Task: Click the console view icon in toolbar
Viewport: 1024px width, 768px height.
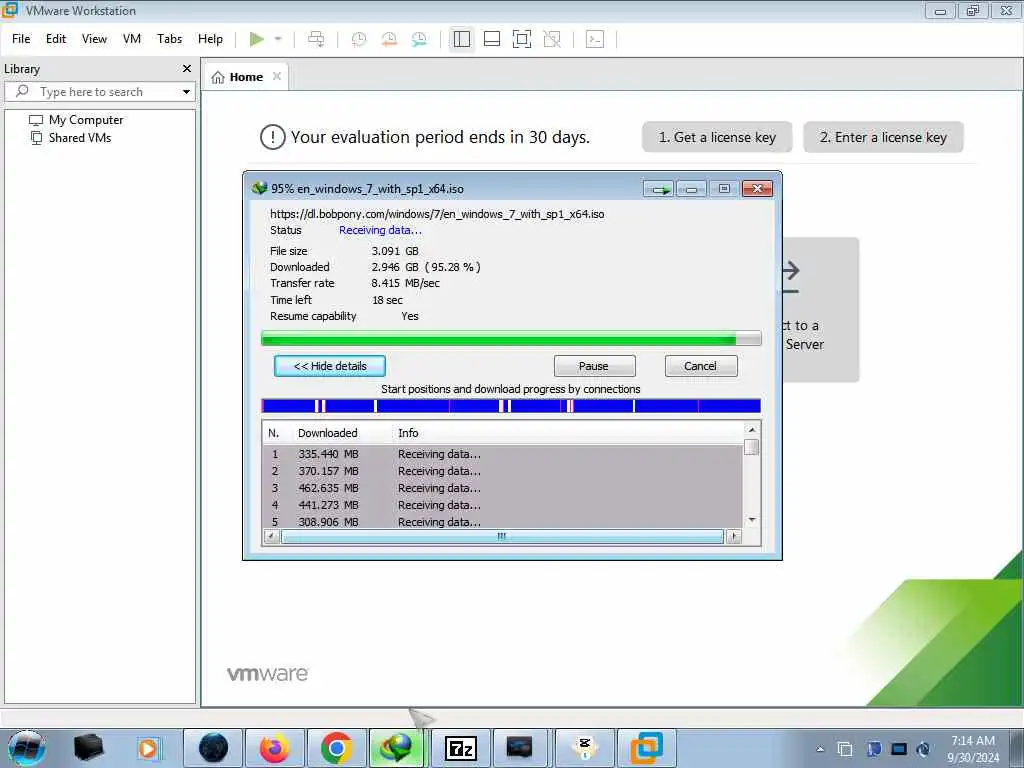Action: tap(595, 39)
